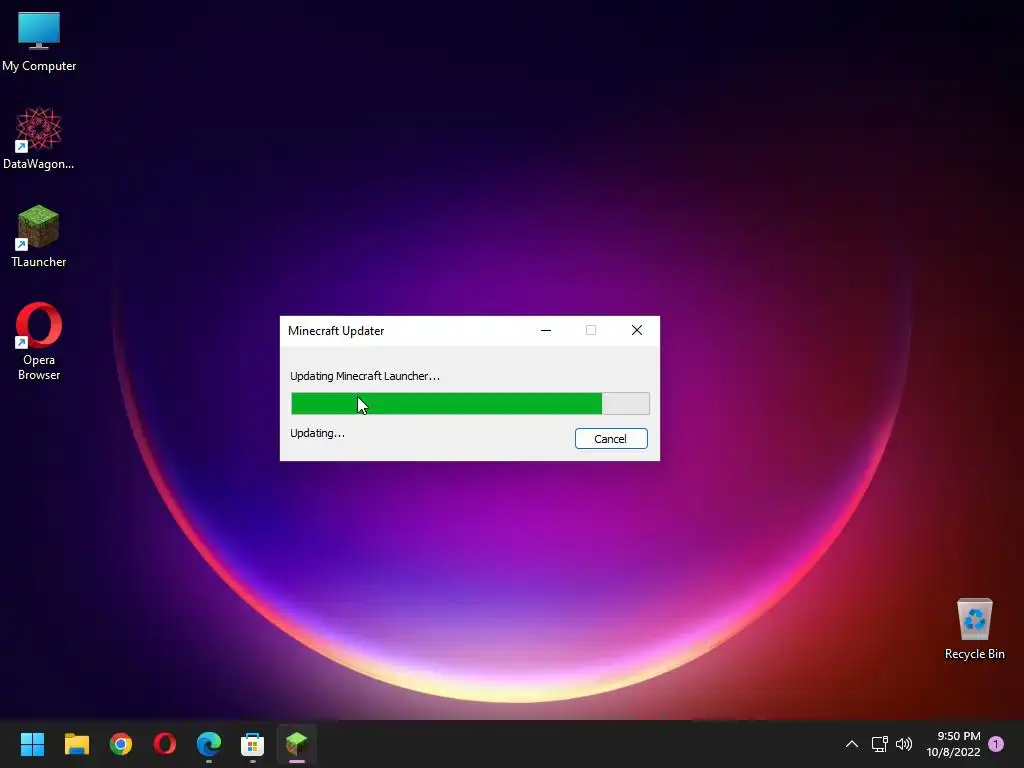Viewport: 1024px width, 768px height.
Task: Open the network status tray icon
Action: point(879,744)
